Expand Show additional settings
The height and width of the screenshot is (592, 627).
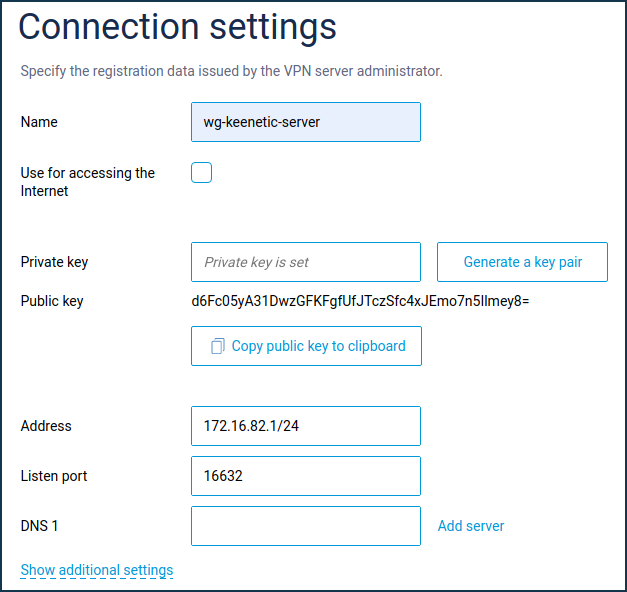(97, 570)
